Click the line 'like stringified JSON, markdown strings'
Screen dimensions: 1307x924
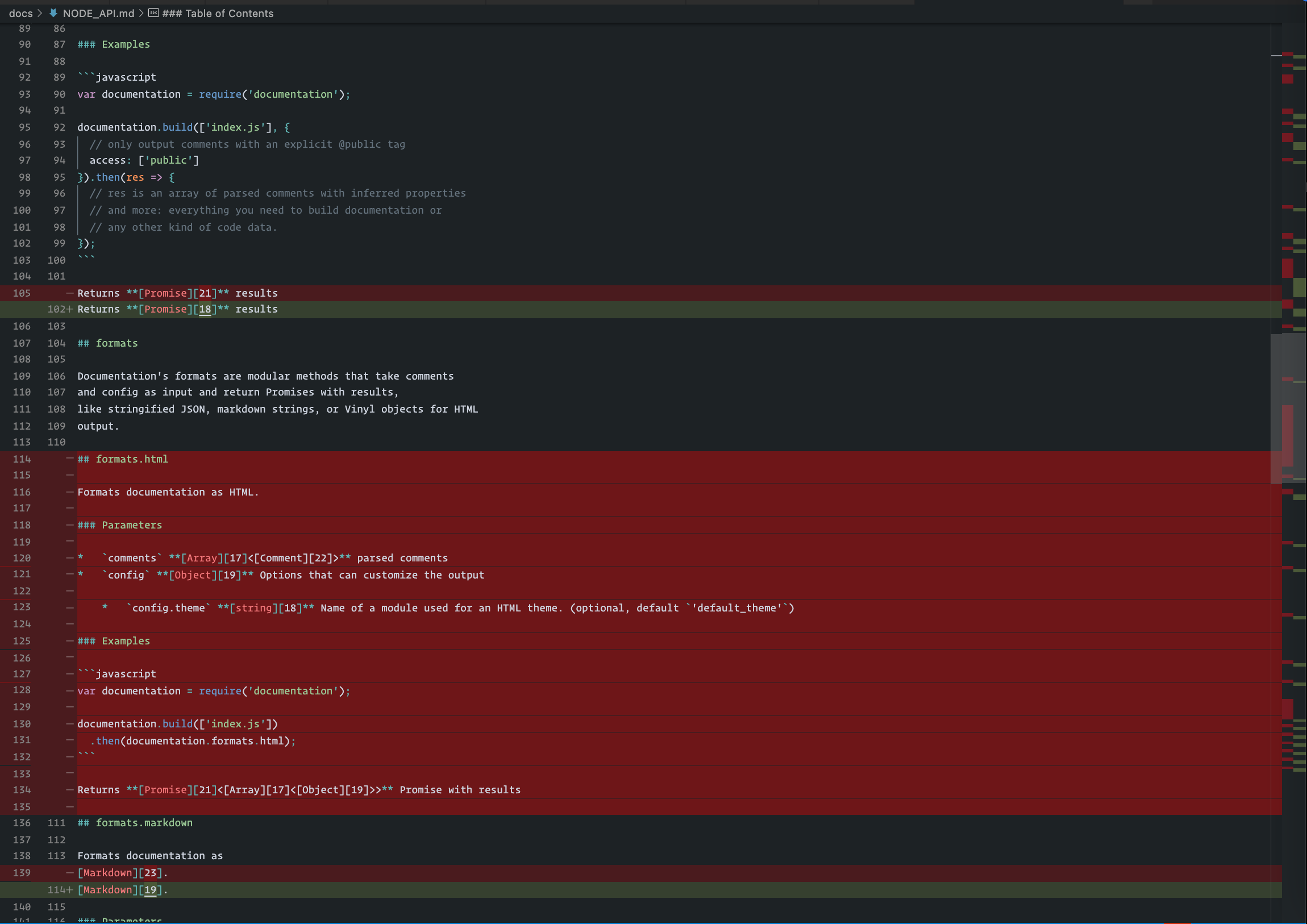278,409
